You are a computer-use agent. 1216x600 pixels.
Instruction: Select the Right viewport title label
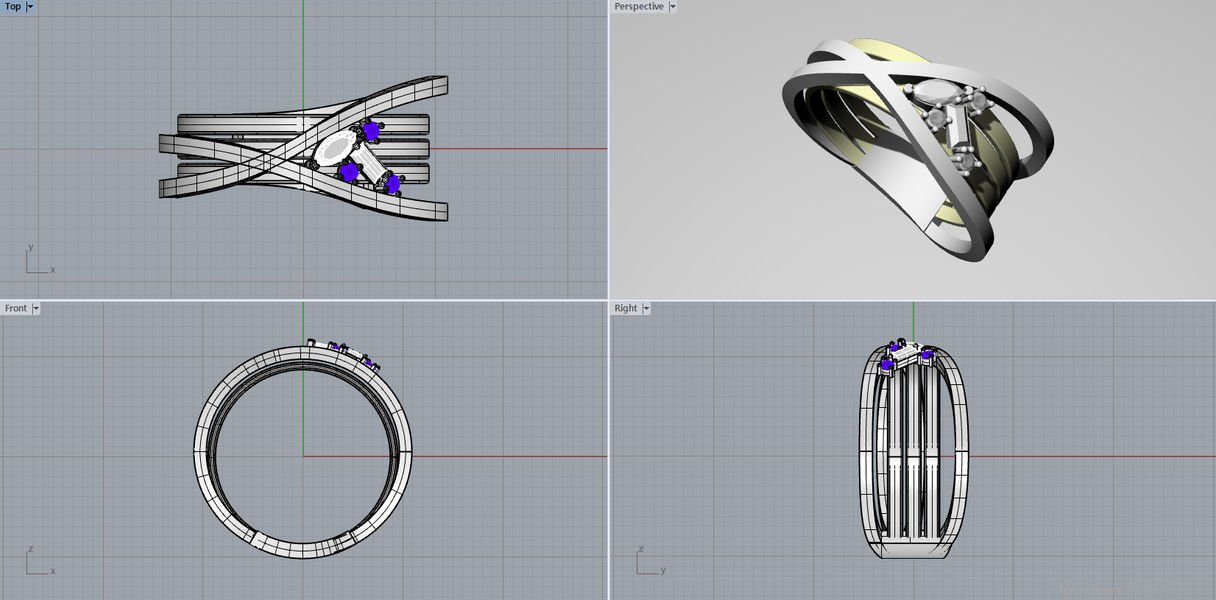[x=626, y=308]
